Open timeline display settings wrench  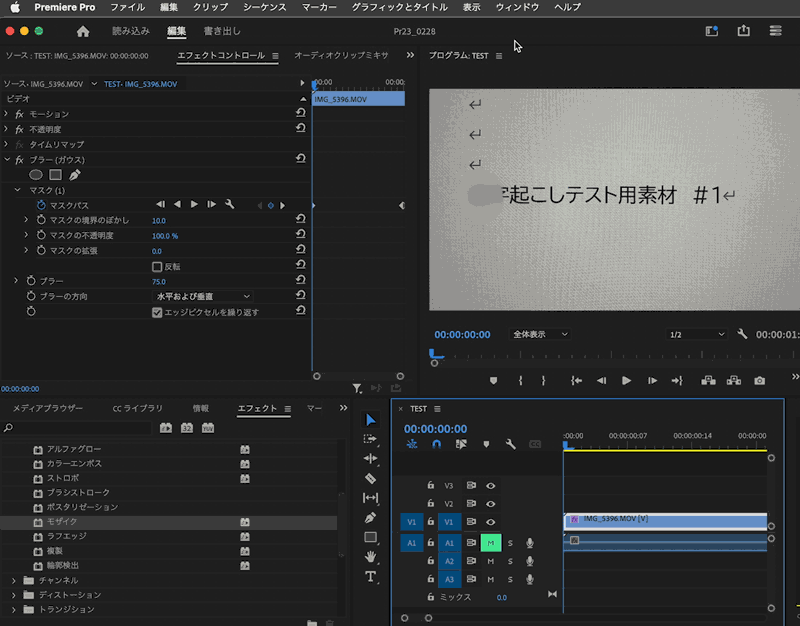tap(511, 444)
